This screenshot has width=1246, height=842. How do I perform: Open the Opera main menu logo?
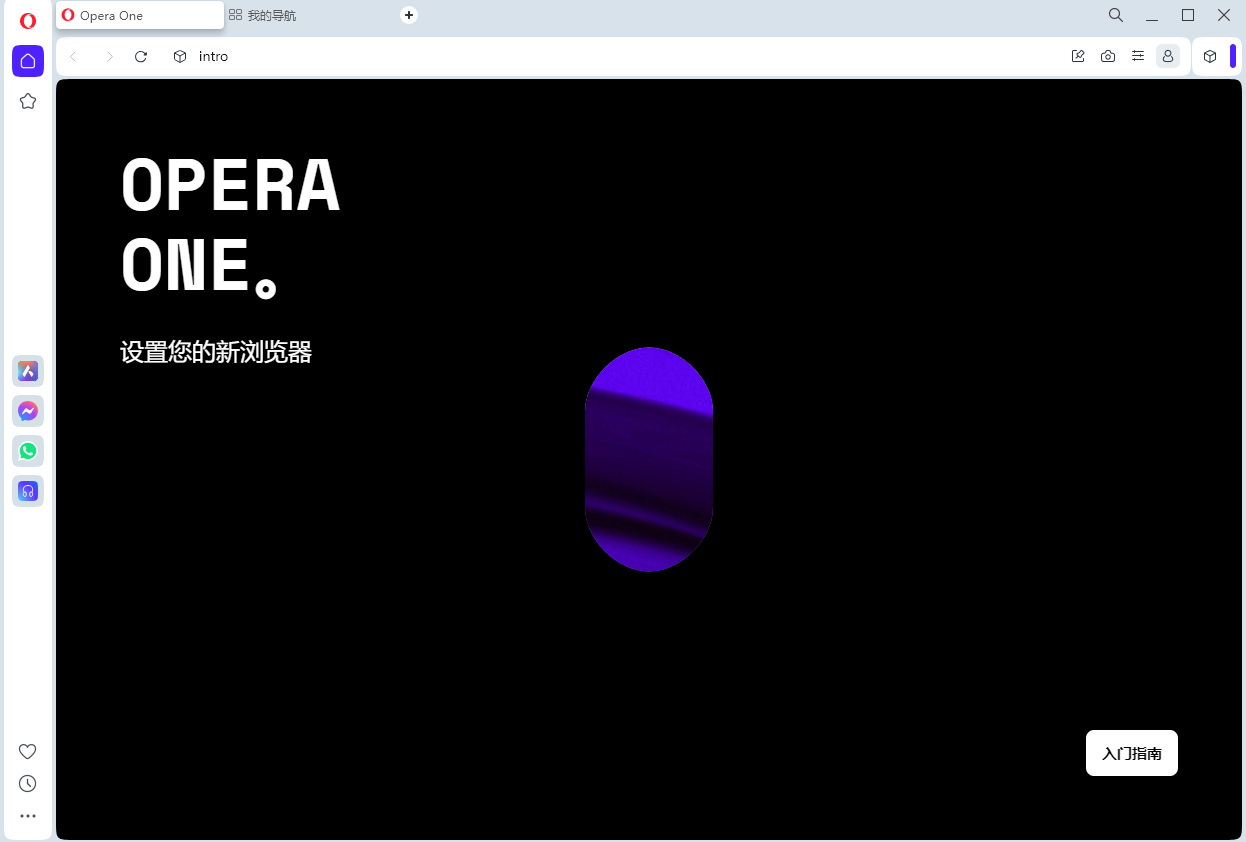tap(28, 20)
